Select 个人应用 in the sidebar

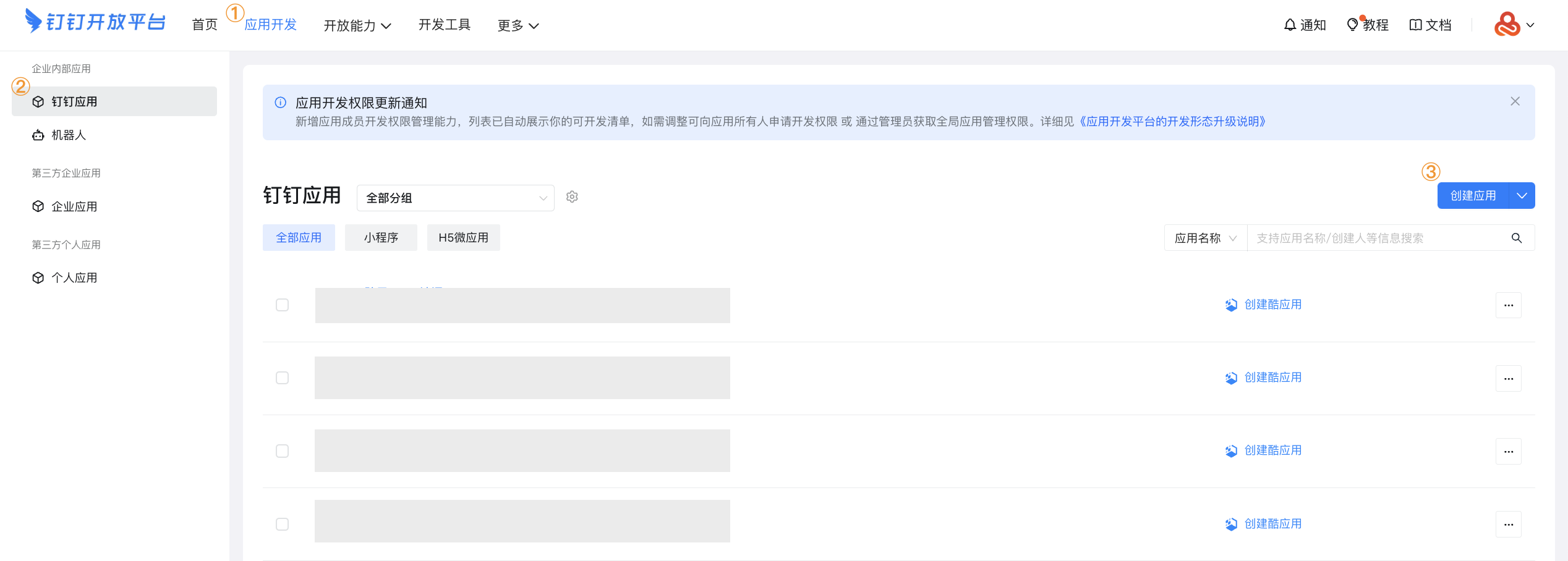tap(114, 278)
